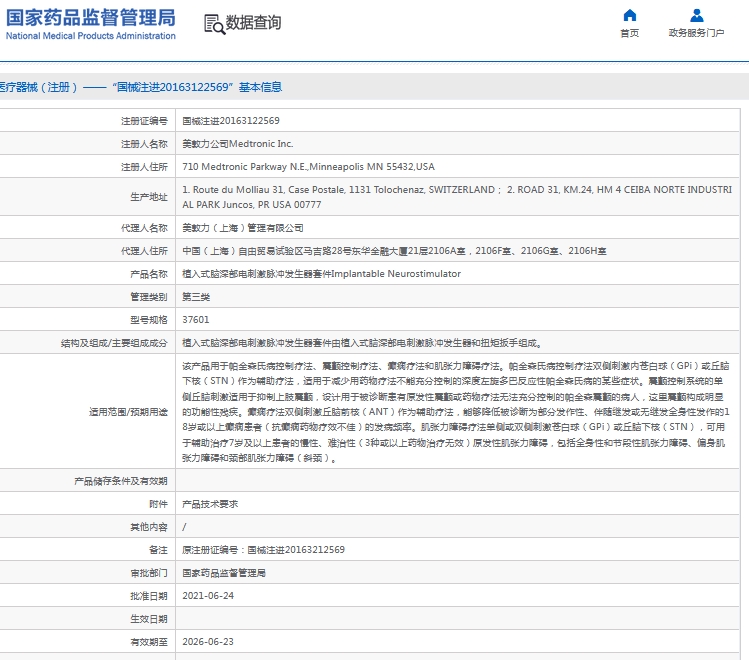Click the management category value 第三类
This screenshot has height=660, width=749.
[x=196, y=296]
